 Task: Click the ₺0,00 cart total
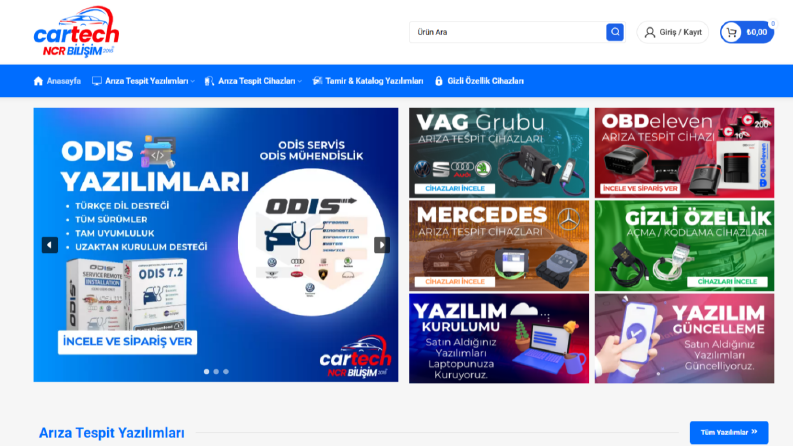point(757,32)
